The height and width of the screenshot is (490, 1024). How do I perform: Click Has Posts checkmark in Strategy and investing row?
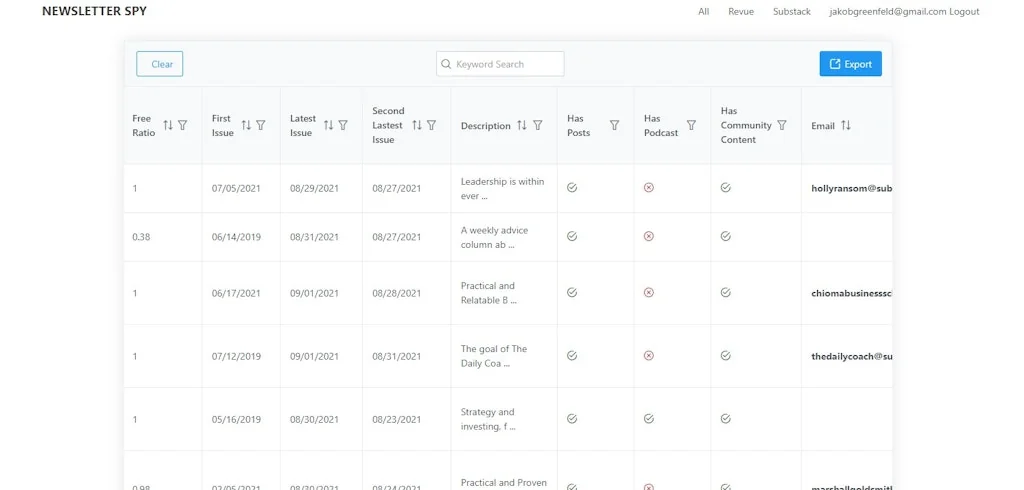click(572, 419)
